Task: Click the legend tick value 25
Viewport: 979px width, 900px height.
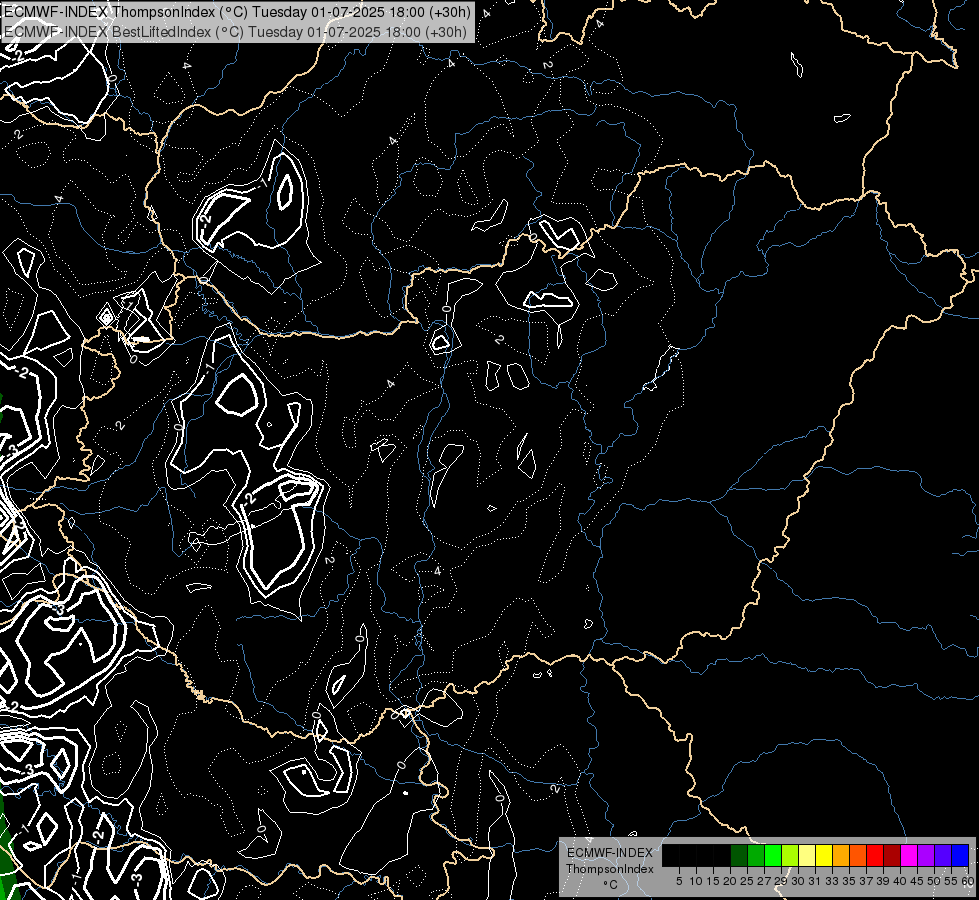Action: pos(747,881)
